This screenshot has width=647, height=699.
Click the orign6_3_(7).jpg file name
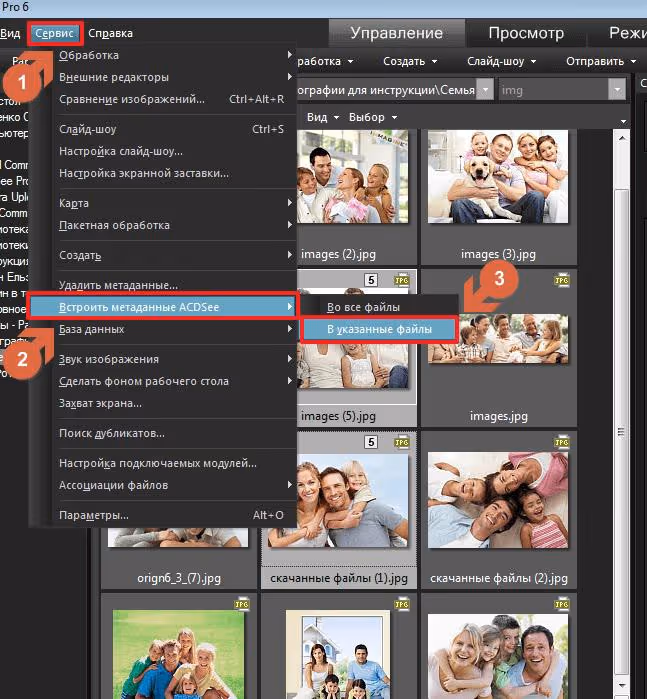tap(179, 579)
